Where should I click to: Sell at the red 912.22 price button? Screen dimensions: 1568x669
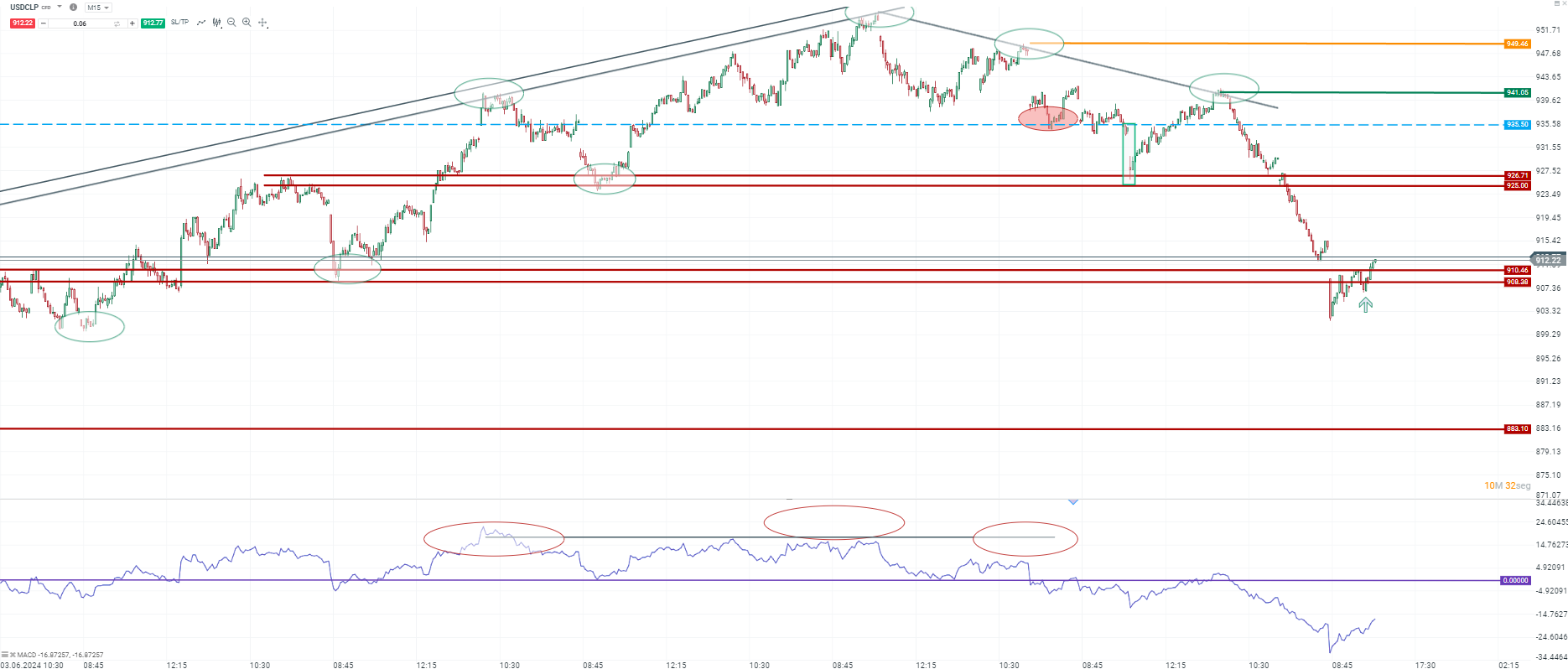[23, 23]
